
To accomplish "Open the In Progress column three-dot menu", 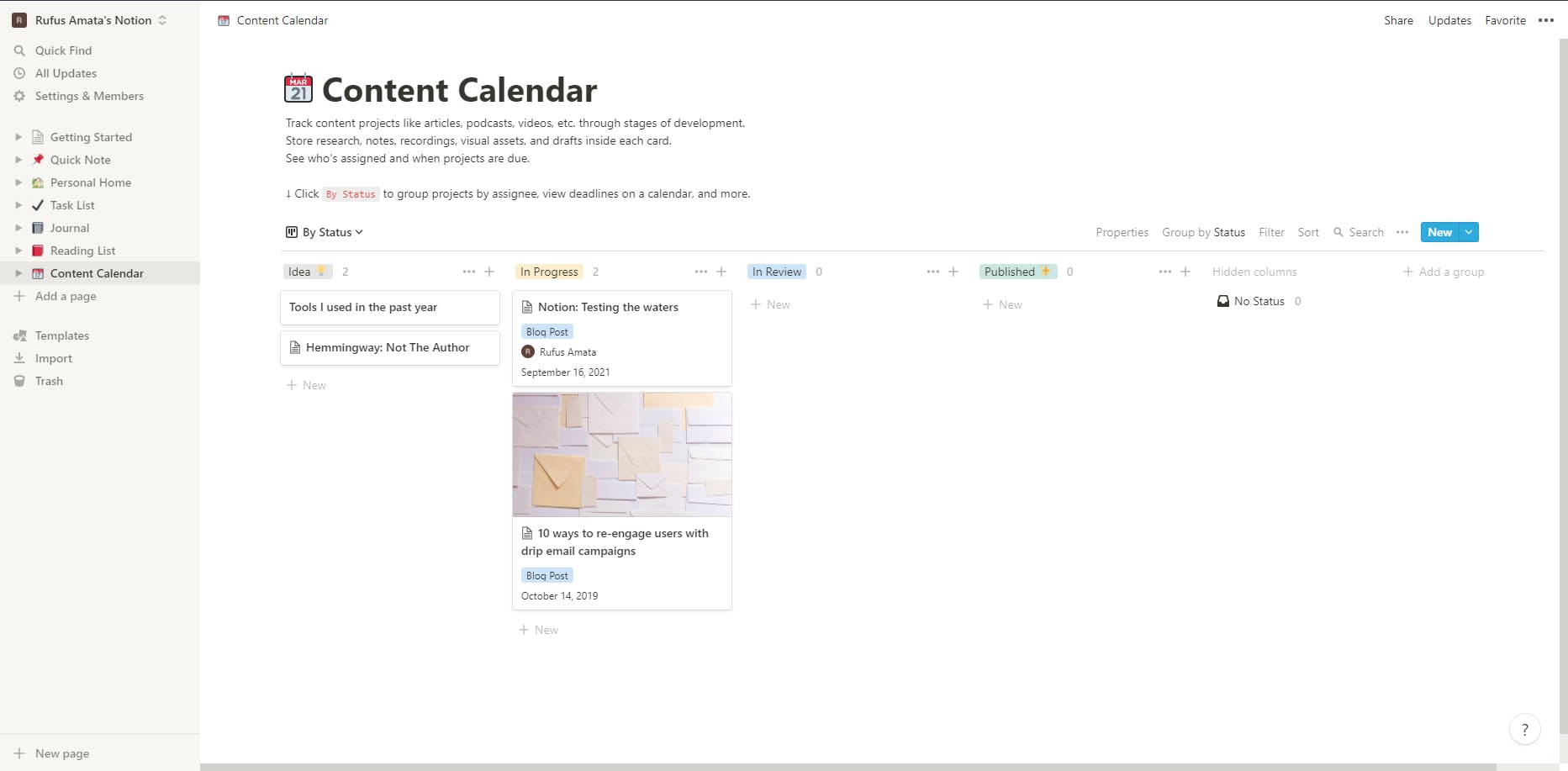I will click(701, 272).
